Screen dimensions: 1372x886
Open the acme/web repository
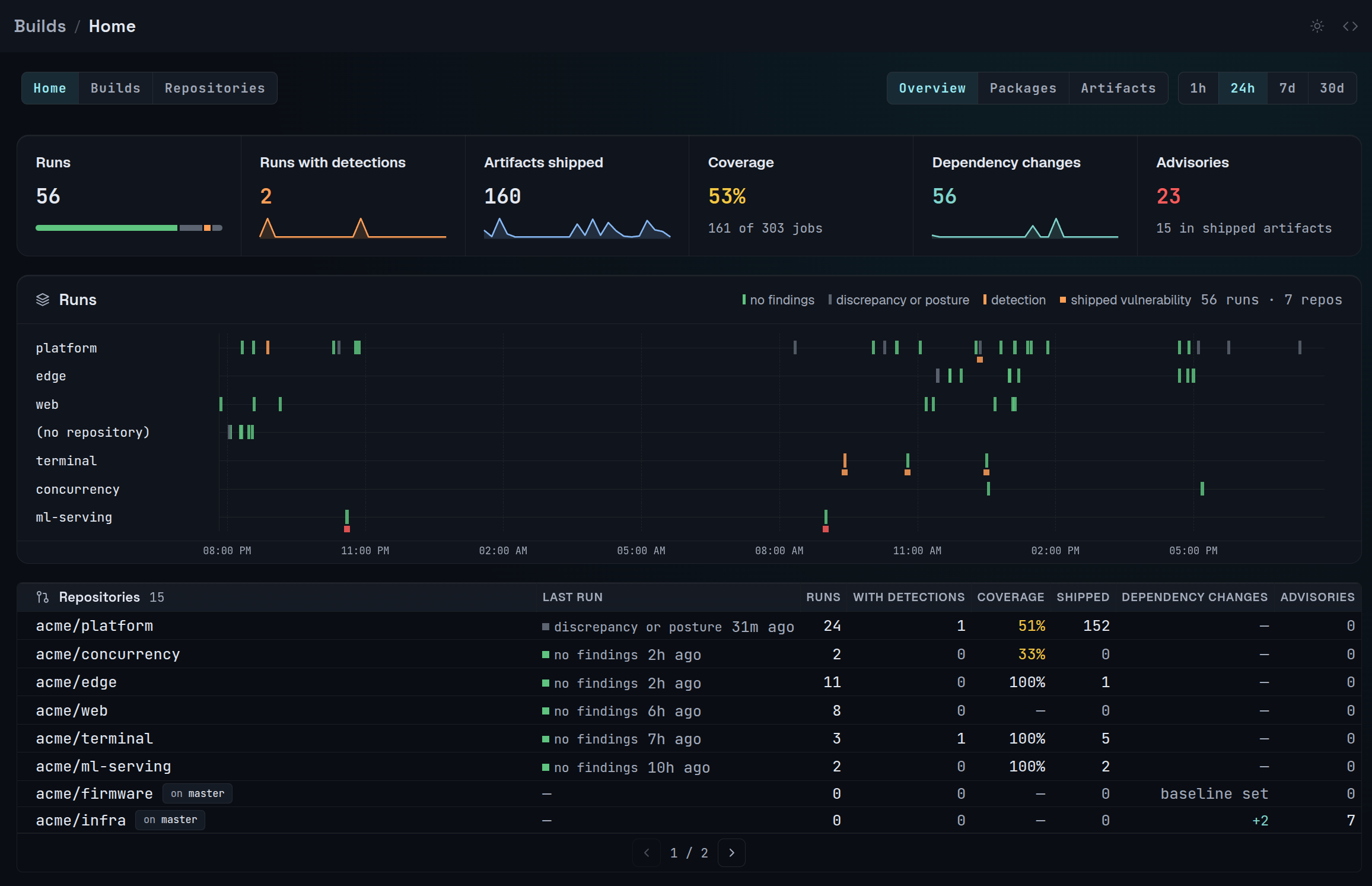[x=689, y=710]
